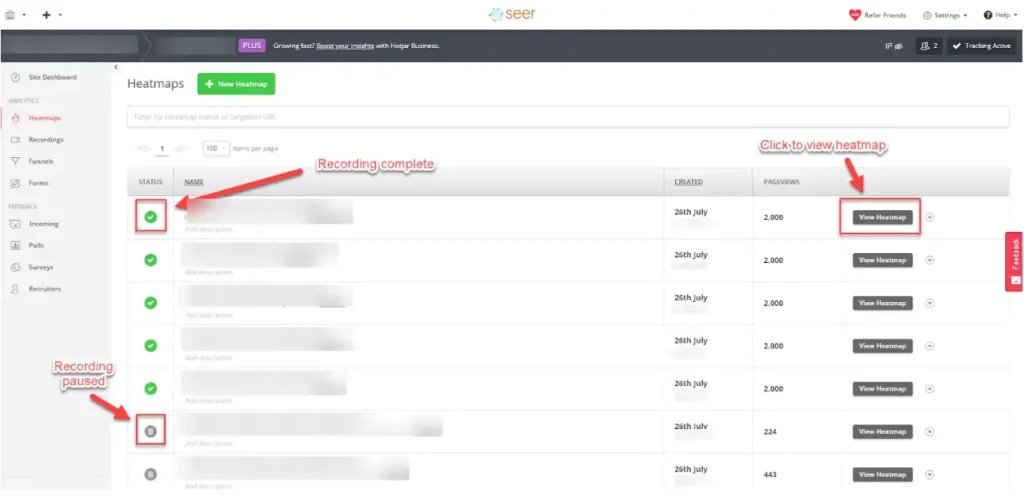Viewport: 1024px width, 499px height.
Task: Sort by the Created column header
Action: tap(688, 182)
